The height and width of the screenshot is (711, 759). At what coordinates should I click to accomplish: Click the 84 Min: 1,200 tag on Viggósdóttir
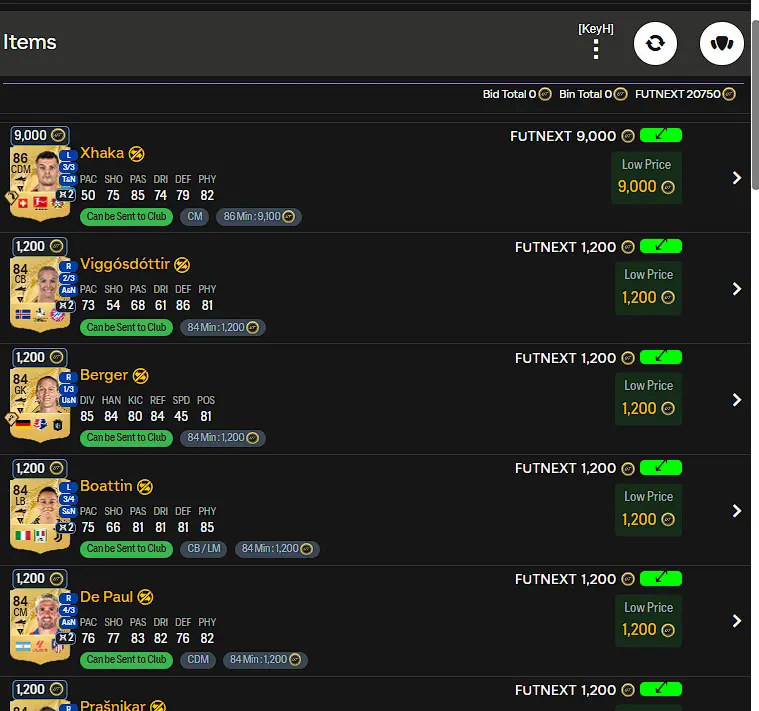223,328
